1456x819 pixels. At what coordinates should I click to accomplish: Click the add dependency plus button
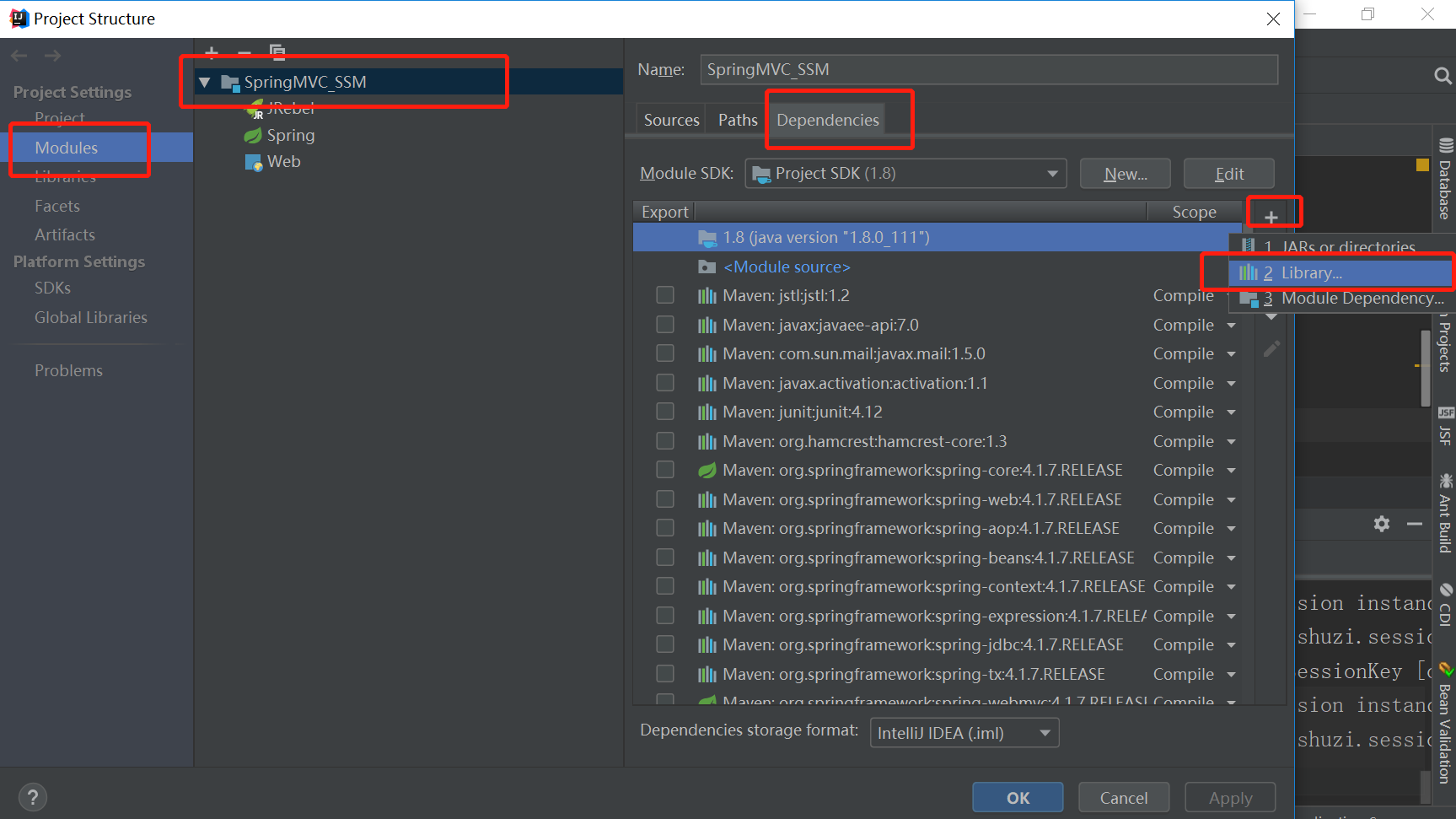pyautogui.click(x=1271, y=217)
